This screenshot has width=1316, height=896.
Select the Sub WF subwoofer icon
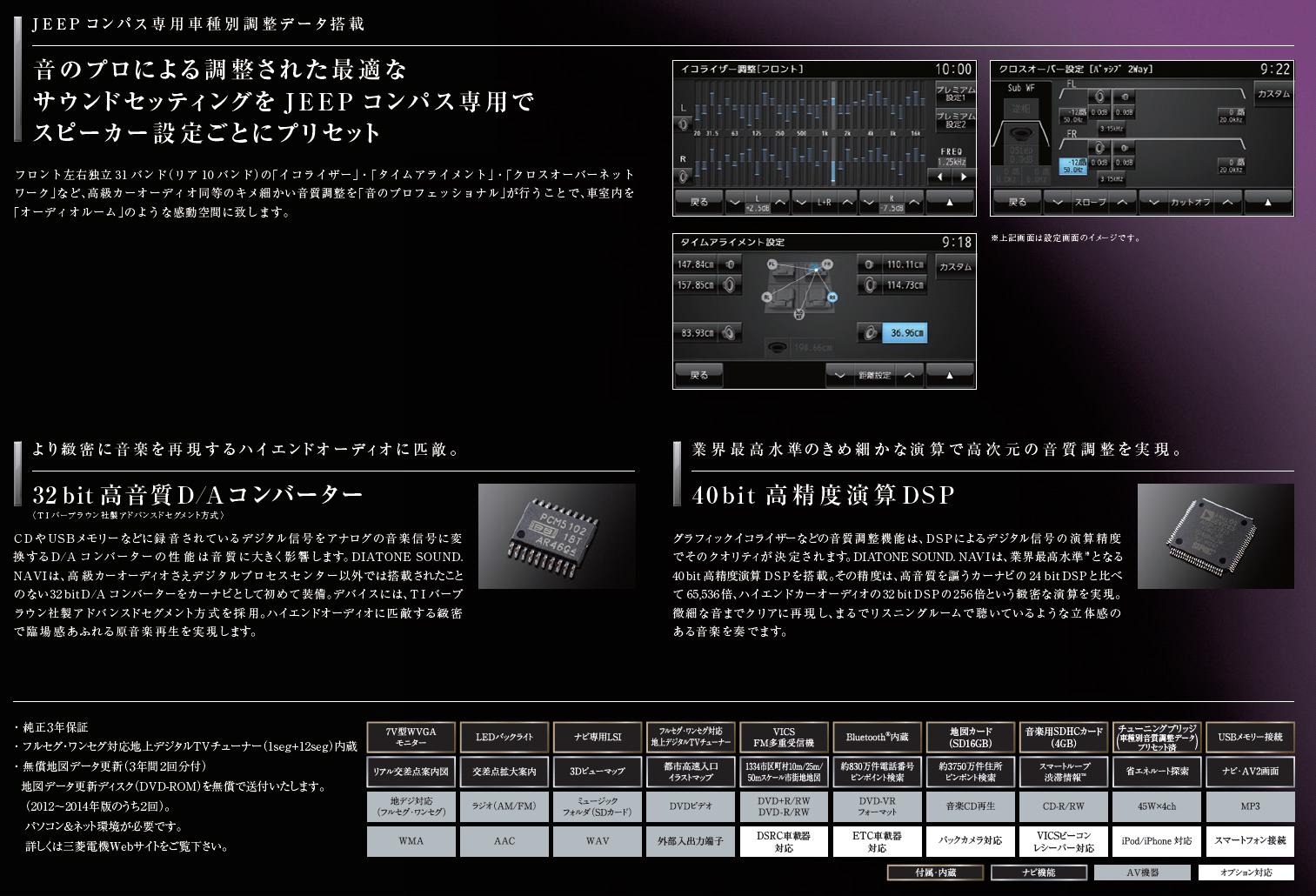coord(1021,133)
